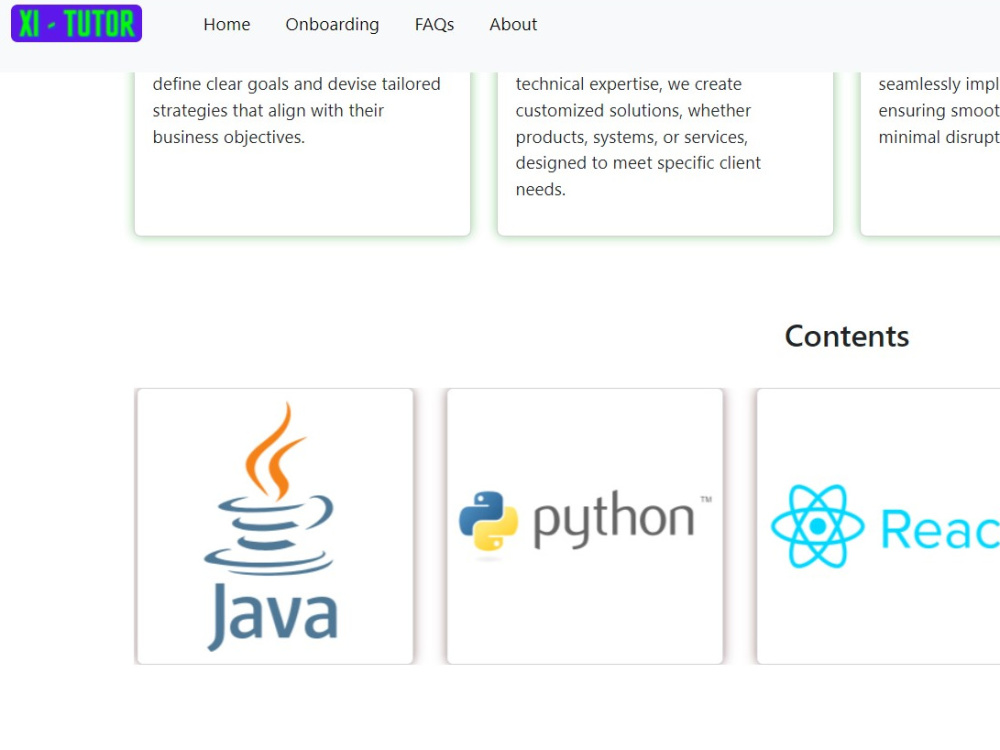Click the Python snake logo icon
The width and height of the screenshot is (1000, 750).
tap(488, 520)
